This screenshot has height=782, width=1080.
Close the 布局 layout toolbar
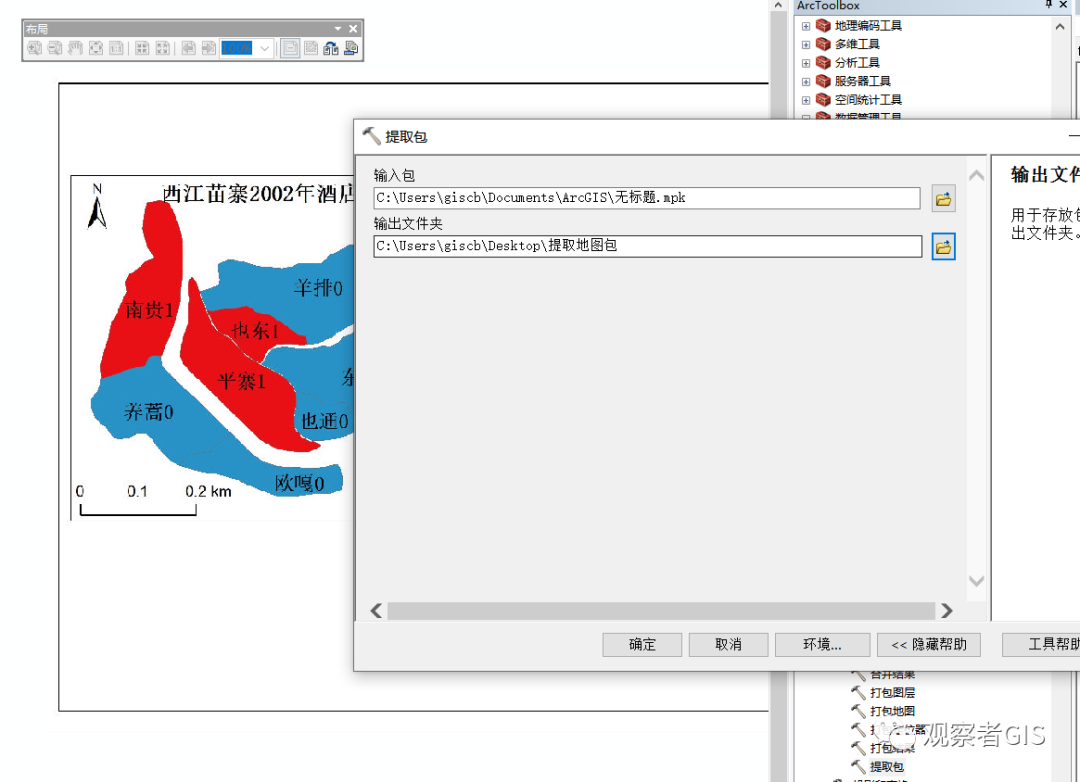click(x=353, y=28)
